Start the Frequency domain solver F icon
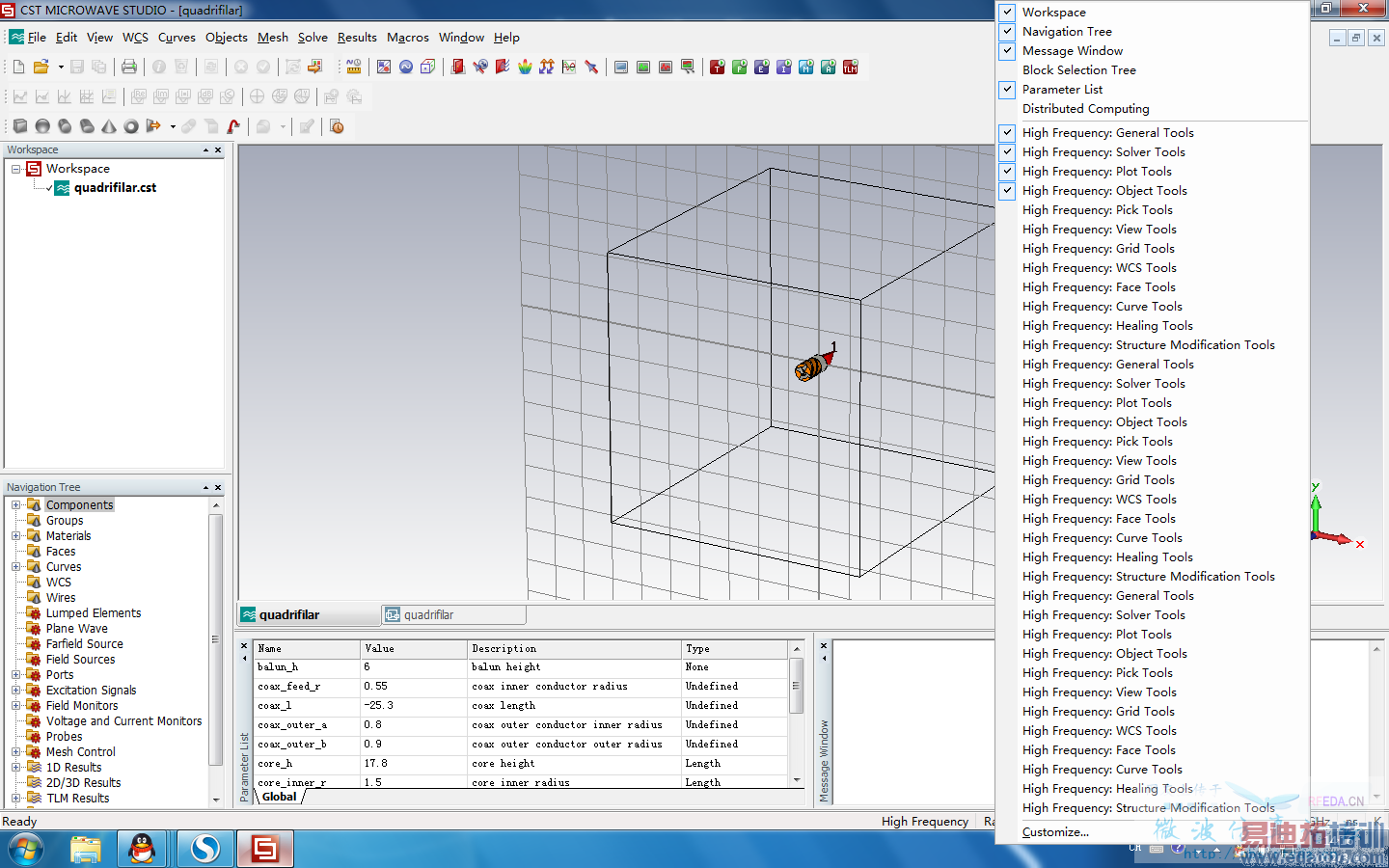Image resolution: width=1389 pixels, height=868 pixels. point(739,67)
